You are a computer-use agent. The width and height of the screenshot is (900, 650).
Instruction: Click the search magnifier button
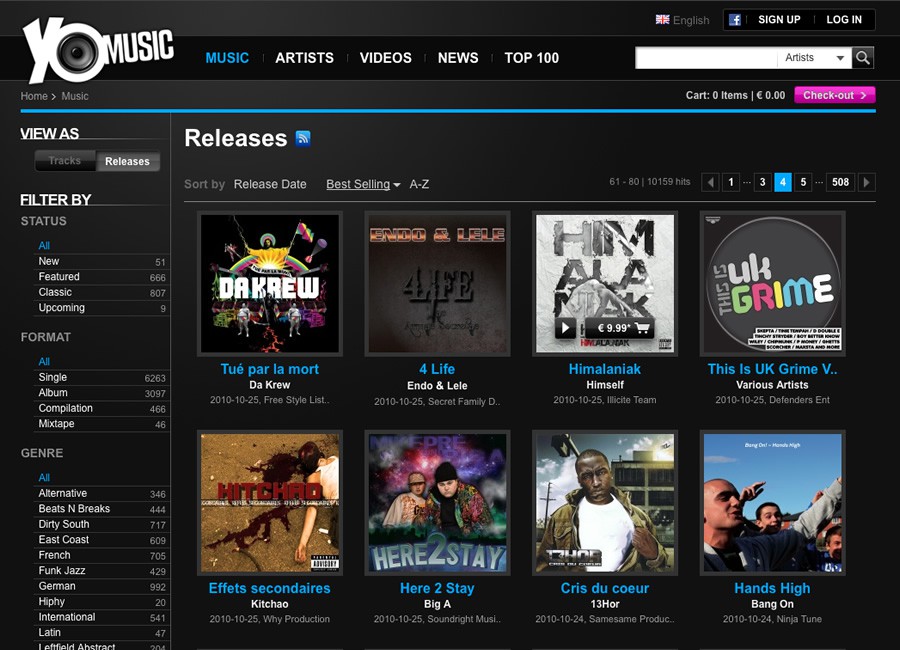click(x=862, y=57)
